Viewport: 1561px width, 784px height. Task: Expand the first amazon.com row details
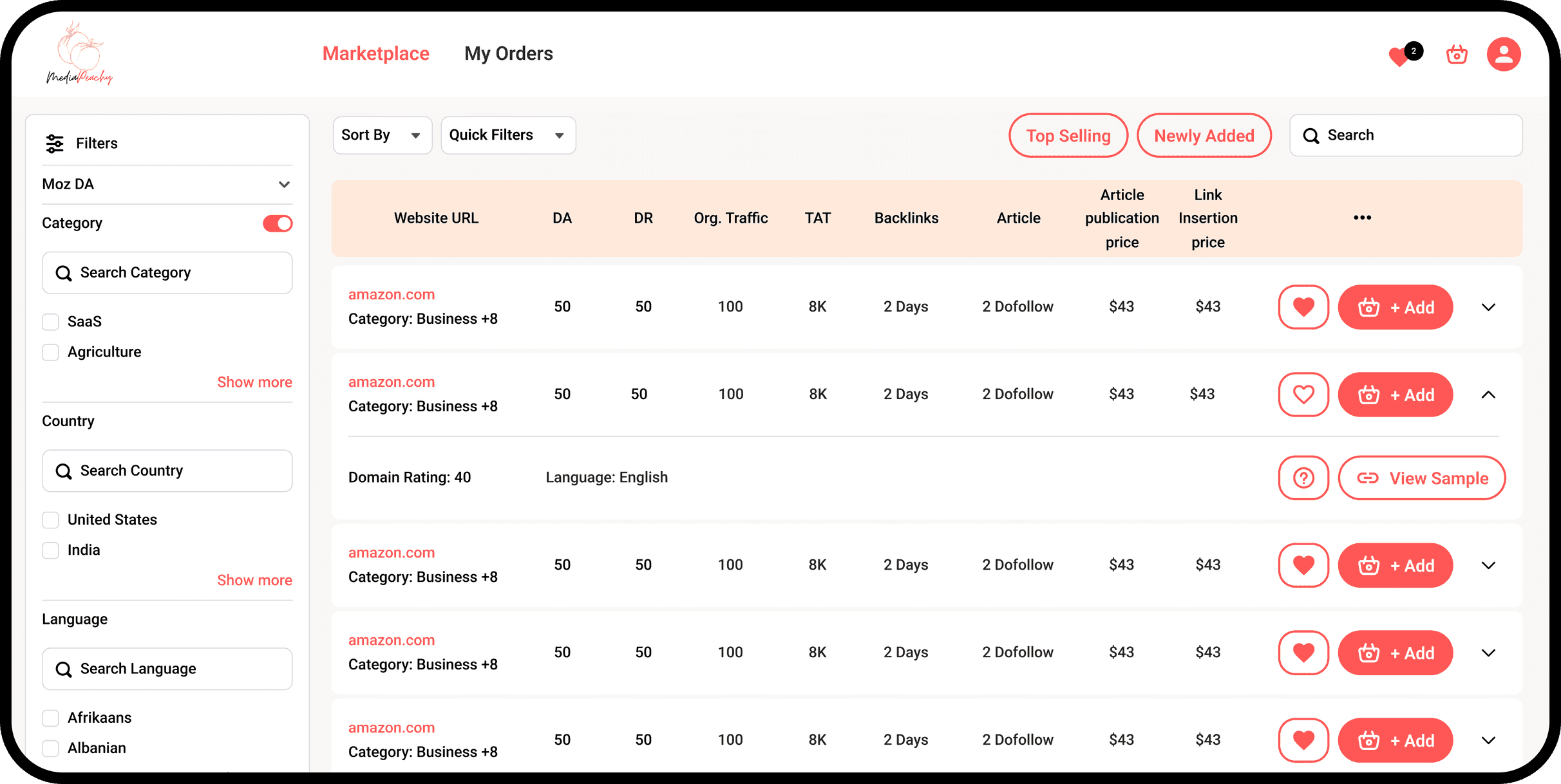tap(1488, 307)
